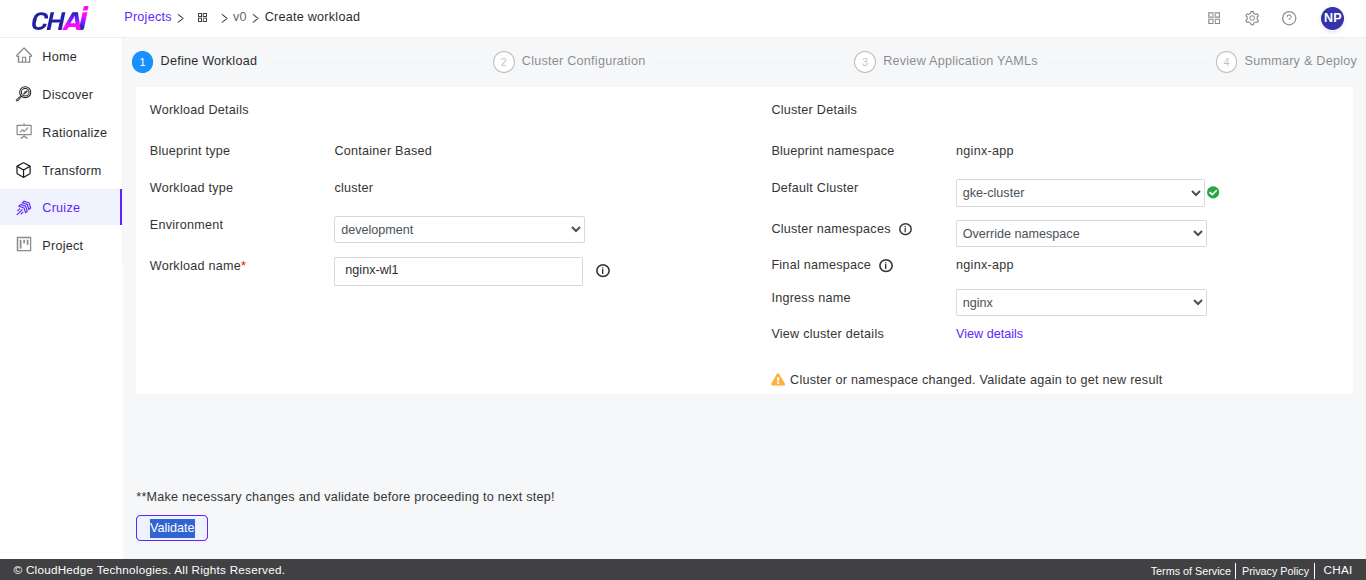Expand the Environment dropdown
This screenshot has height=580, width=1366.
(x=459, y=230)
